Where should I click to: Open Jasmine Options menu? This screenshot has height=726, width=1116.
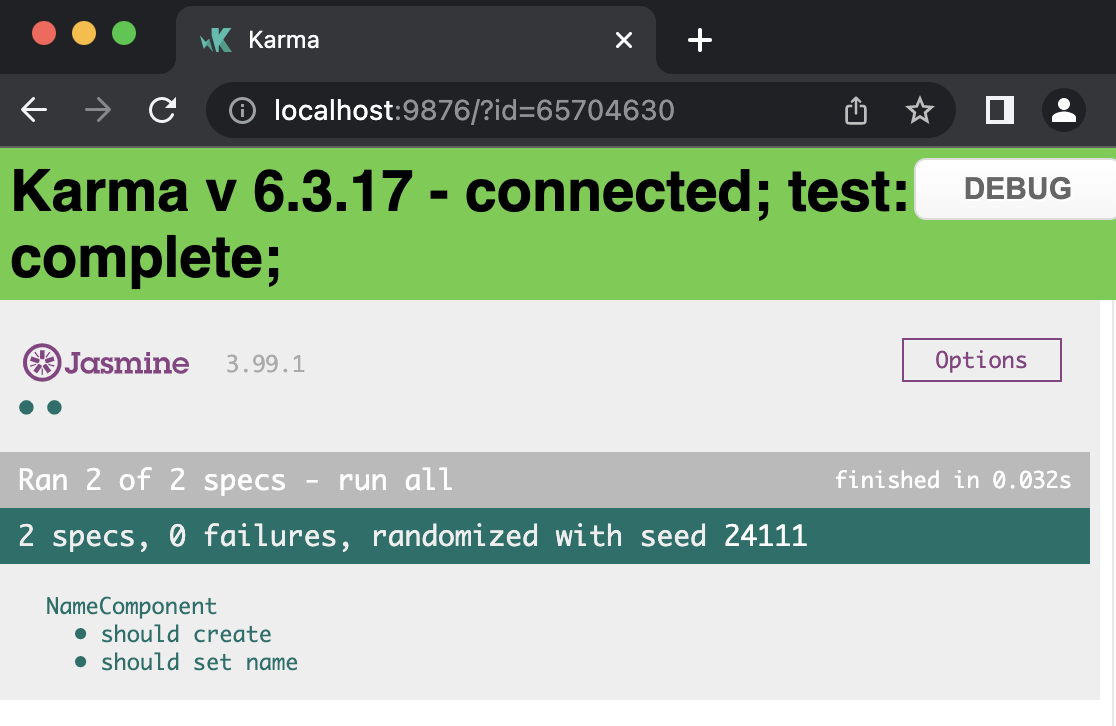click(981, 360)
